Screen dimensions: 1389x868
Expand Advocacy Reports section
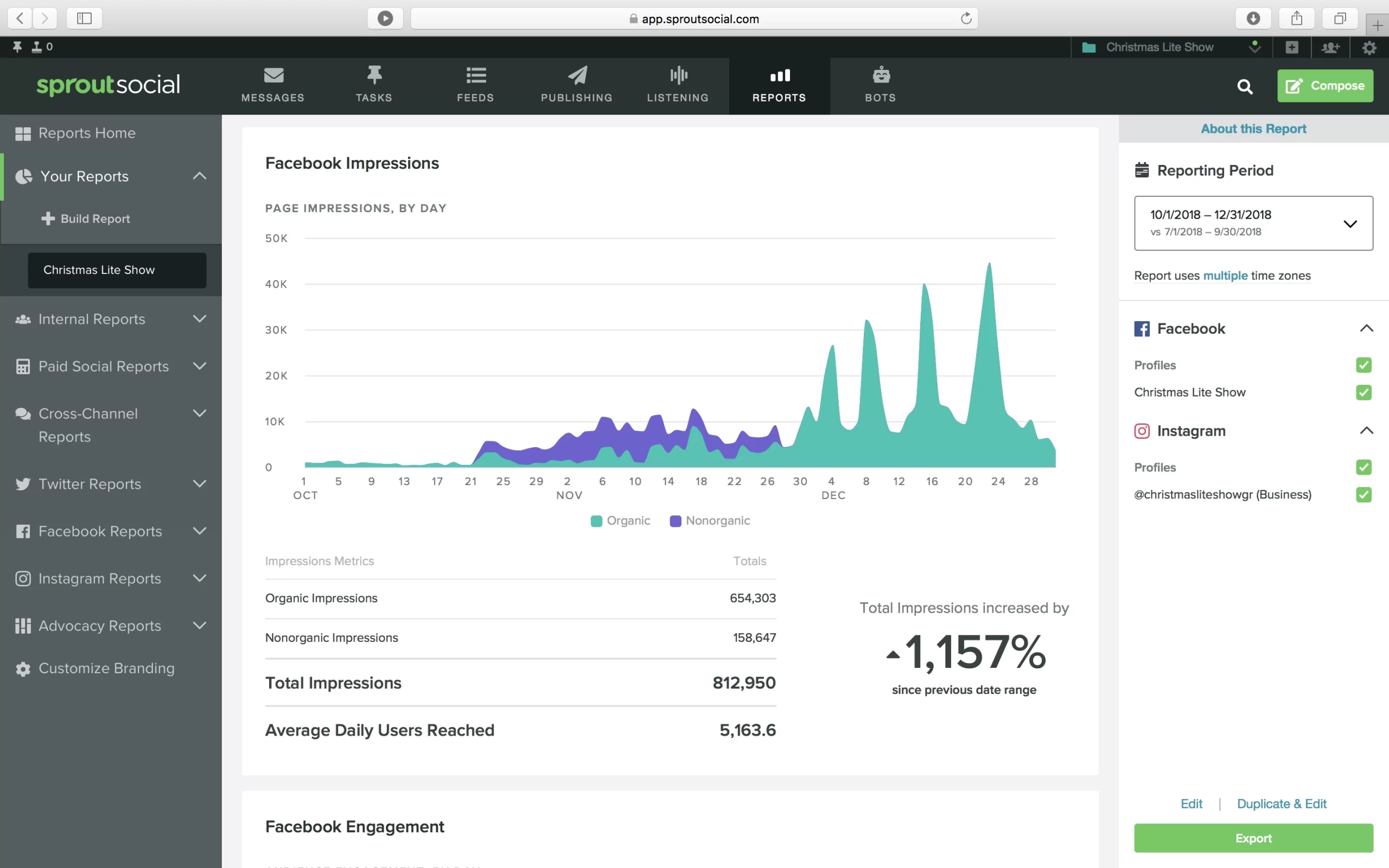click(199, 626)
